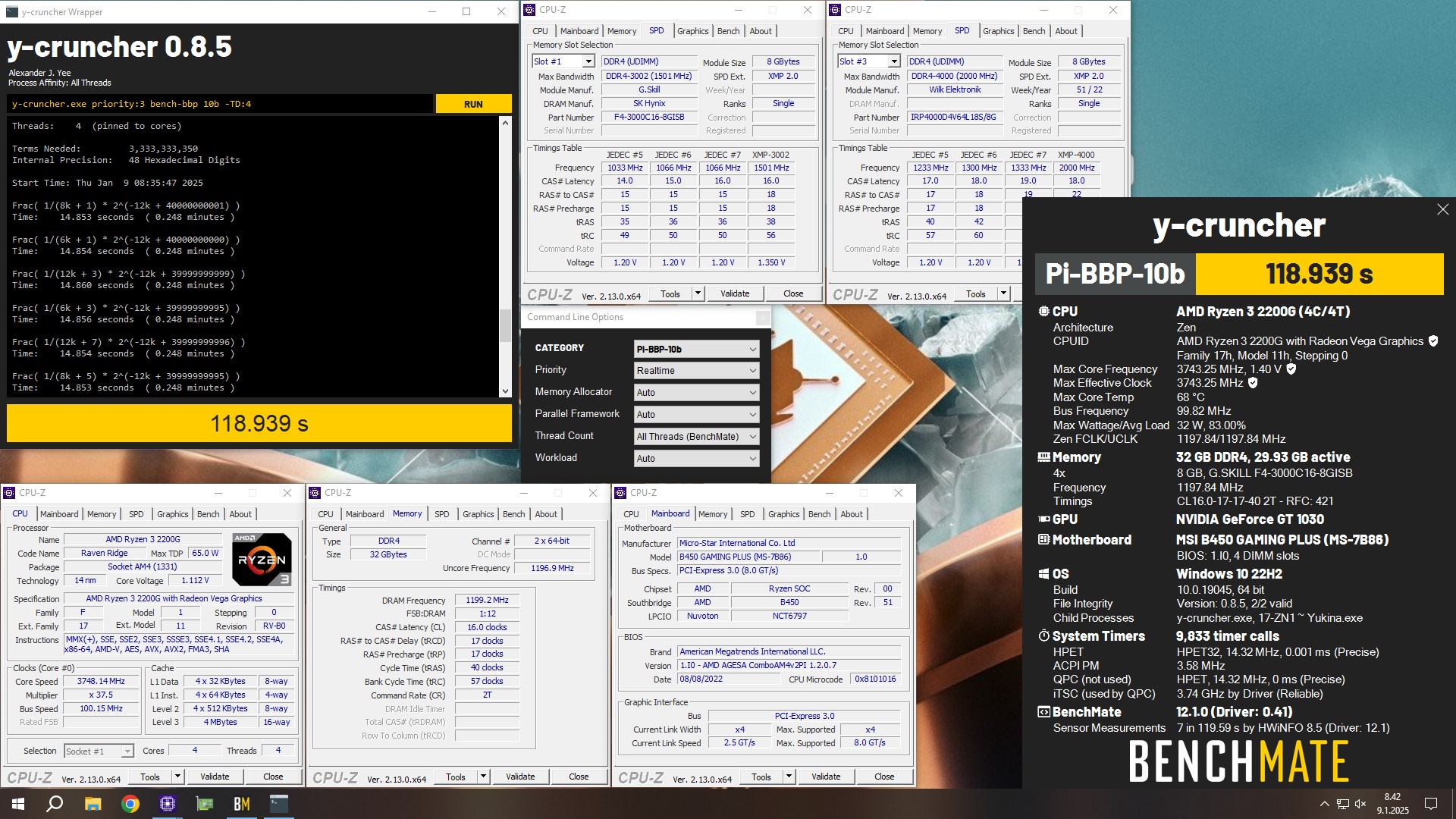Screen dimensions: 1456x819
Task: Open the Thread Count dropdown
Action: click(x=696, y=437)
